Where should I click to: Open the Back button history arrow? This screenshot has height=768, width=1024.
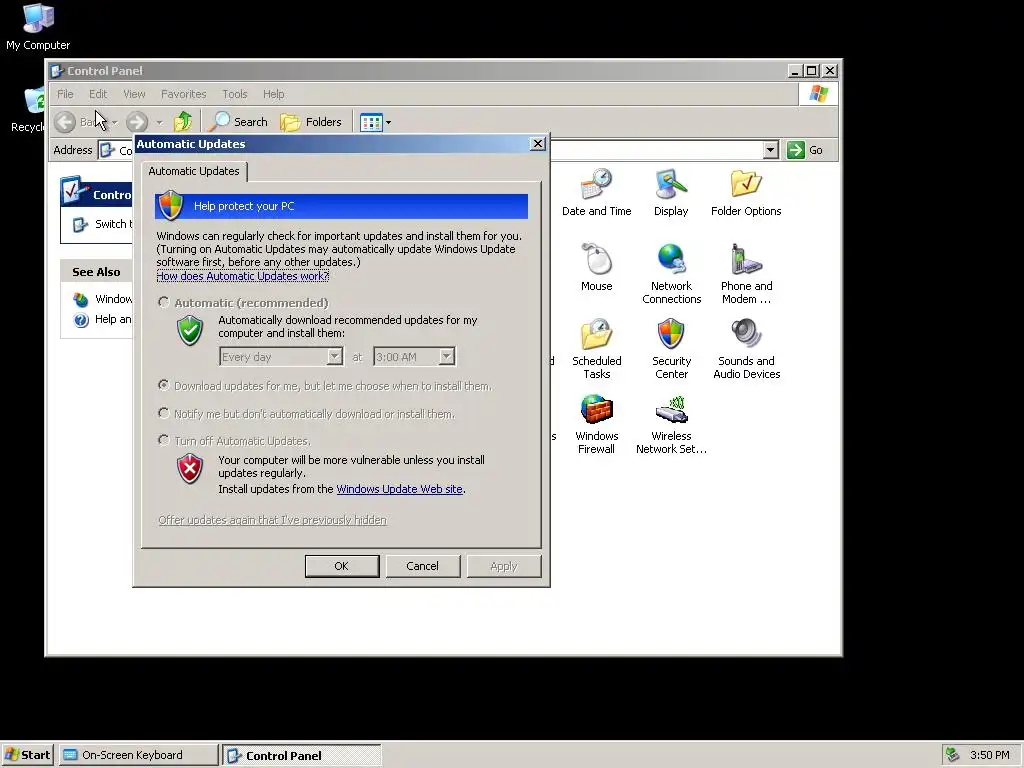(114, 122)
